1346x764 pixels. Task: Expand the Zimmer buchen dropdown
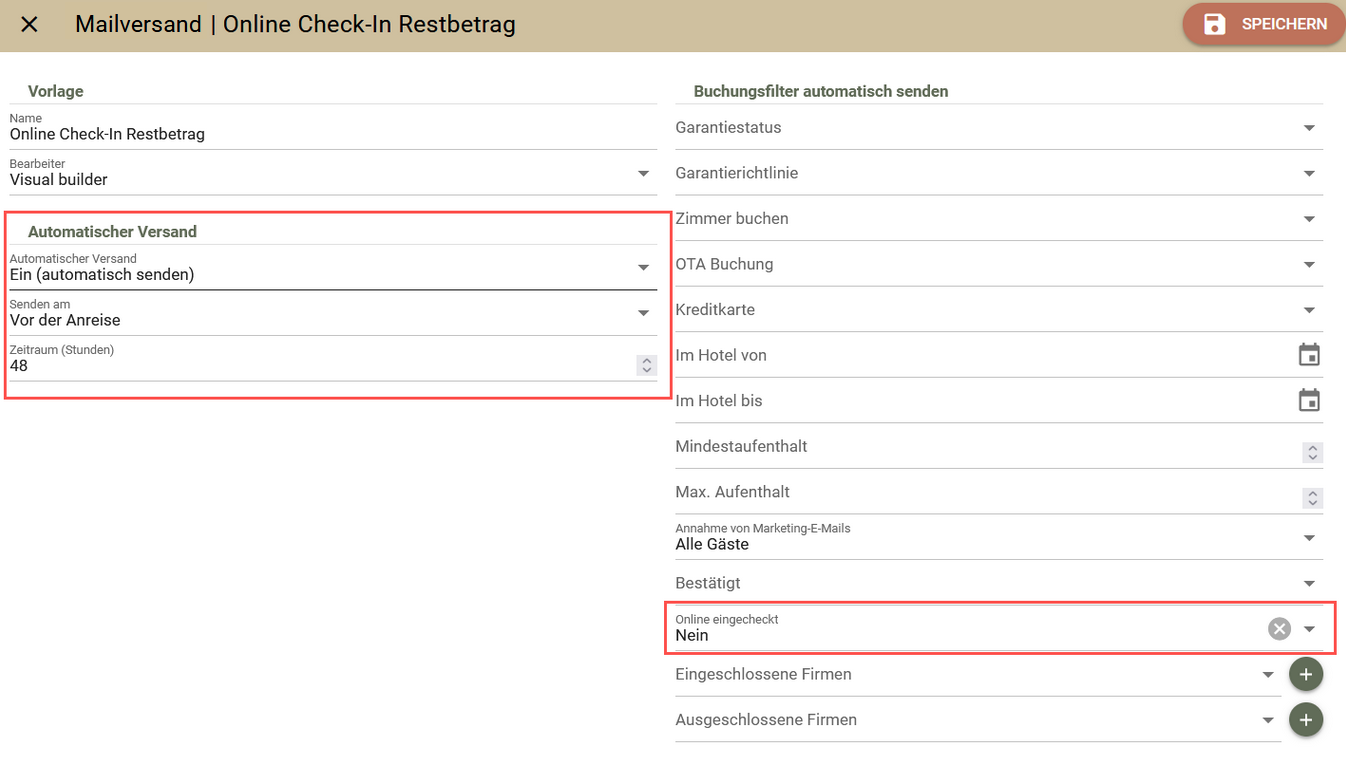[x=999, y=219]
